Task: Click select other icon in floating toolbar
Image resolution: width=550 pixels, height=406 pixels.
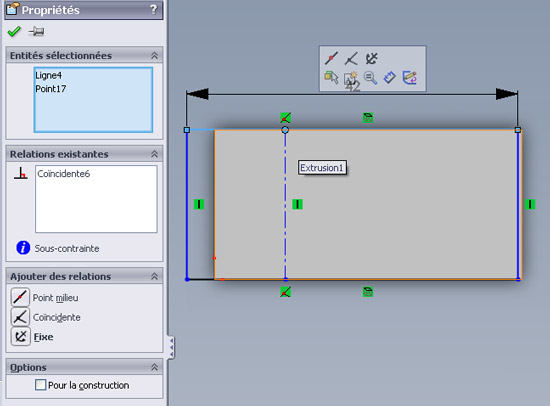Action: point(331,78)
